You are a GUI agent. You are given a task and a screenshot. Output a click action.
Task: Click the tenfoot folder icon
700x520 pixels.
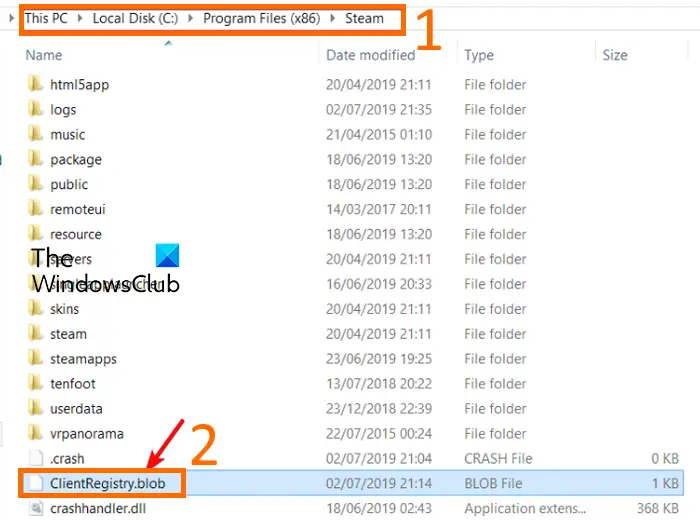36,383
